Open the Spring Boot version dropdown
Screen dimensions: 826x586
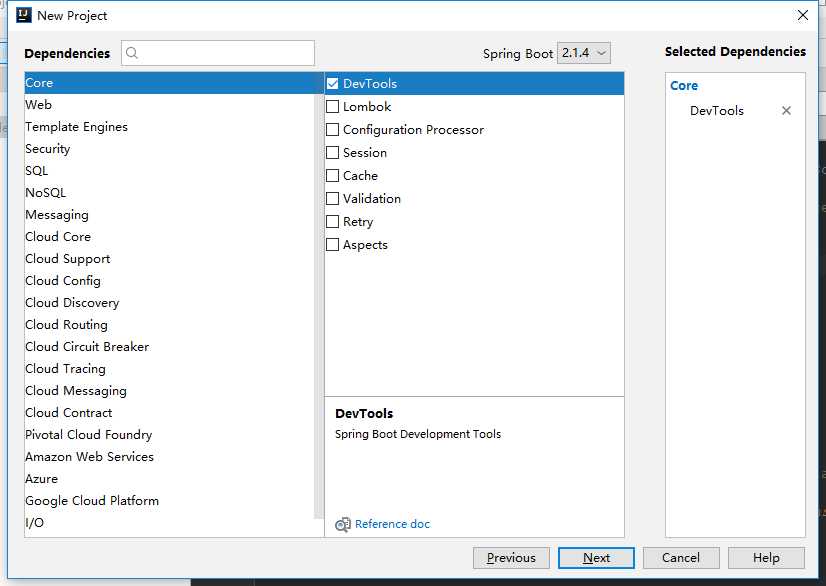pos(584,53)
